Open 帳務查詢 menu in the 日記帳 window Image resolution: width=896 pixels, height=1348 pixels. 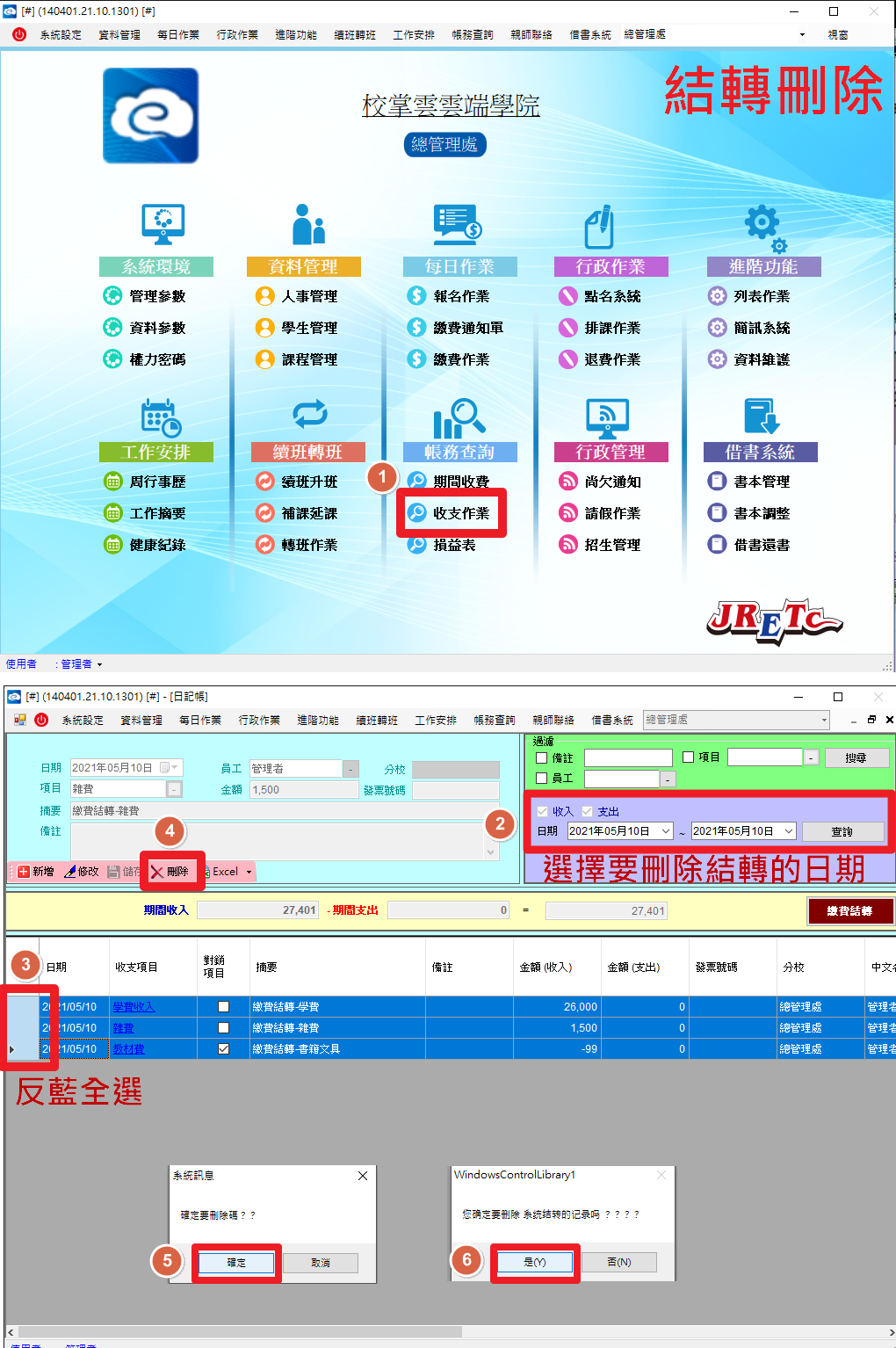pos(494,720)
